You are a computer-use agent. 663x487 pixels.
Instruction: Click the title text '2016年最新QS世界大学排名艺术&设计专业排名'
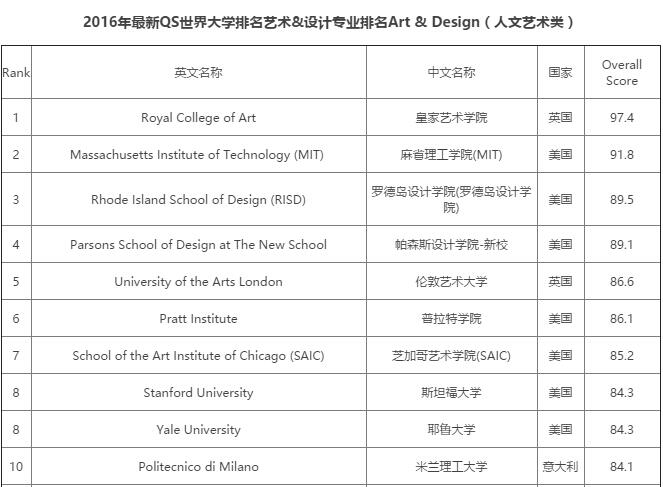click(x=235, y=22)
